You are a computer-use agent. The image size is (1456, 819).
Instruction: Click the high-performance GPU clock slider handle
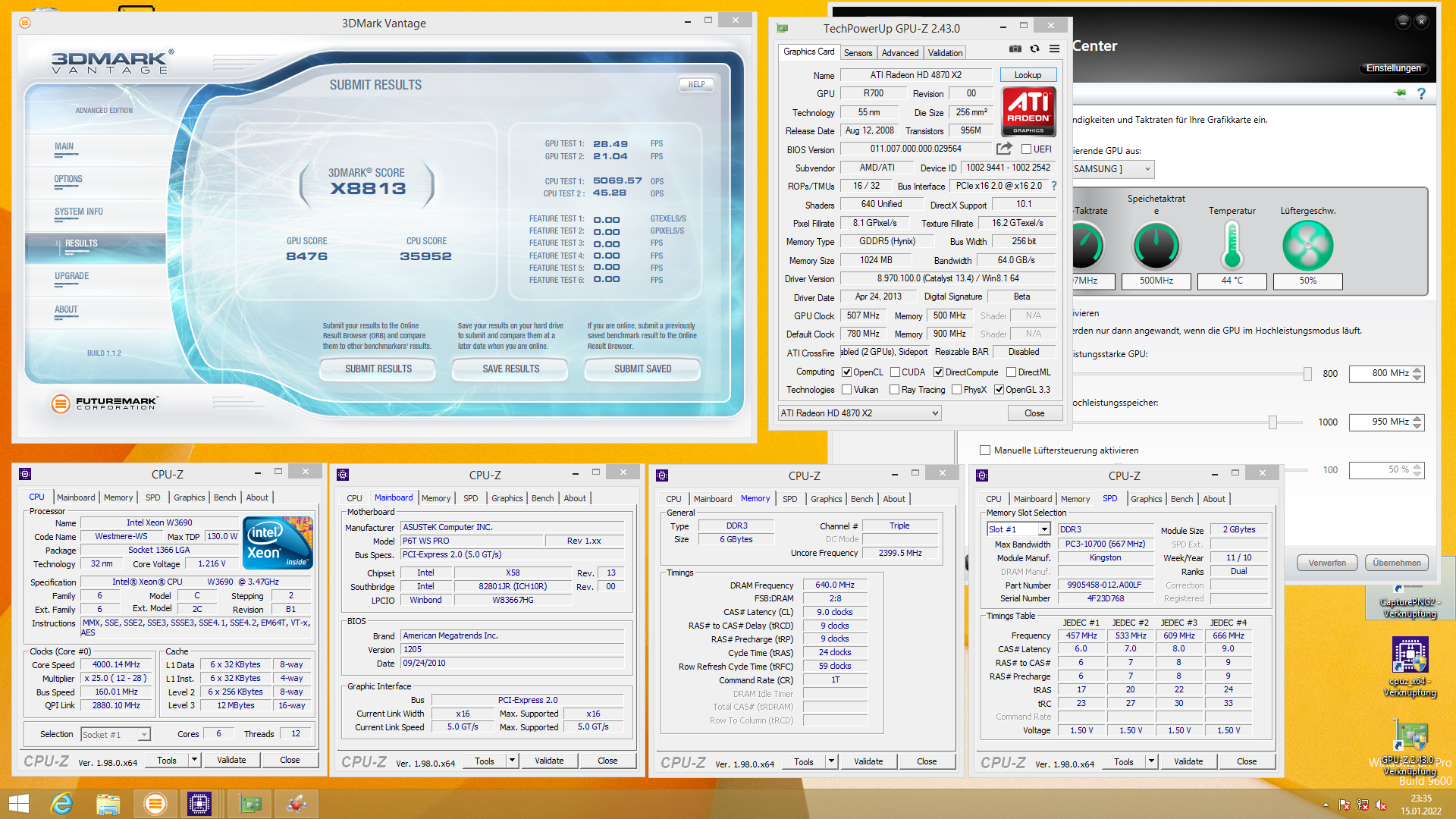[x=1307, y=374]
